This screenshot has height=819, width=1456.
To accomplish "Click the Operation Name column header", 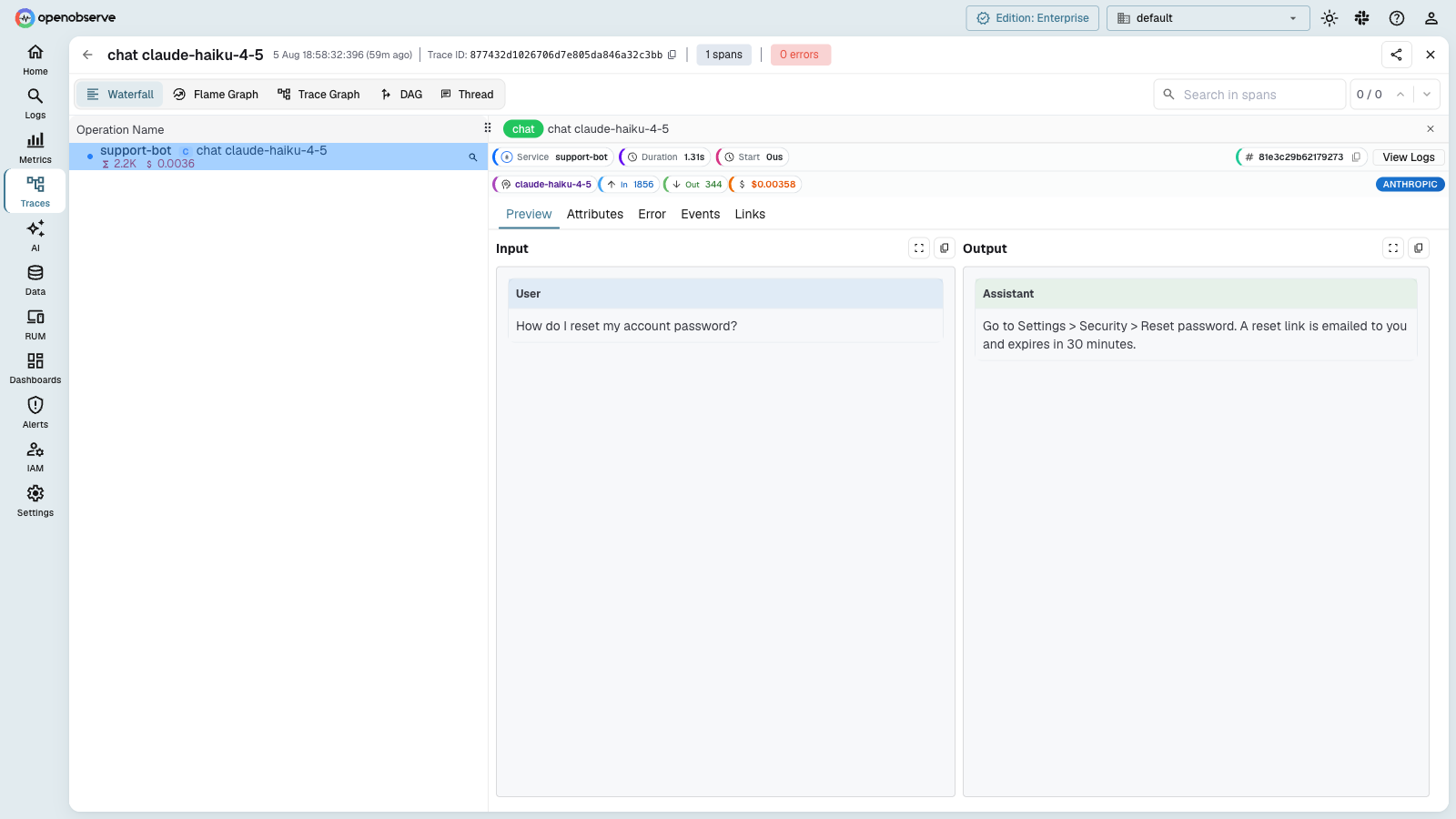I will (x=120, y=129).
